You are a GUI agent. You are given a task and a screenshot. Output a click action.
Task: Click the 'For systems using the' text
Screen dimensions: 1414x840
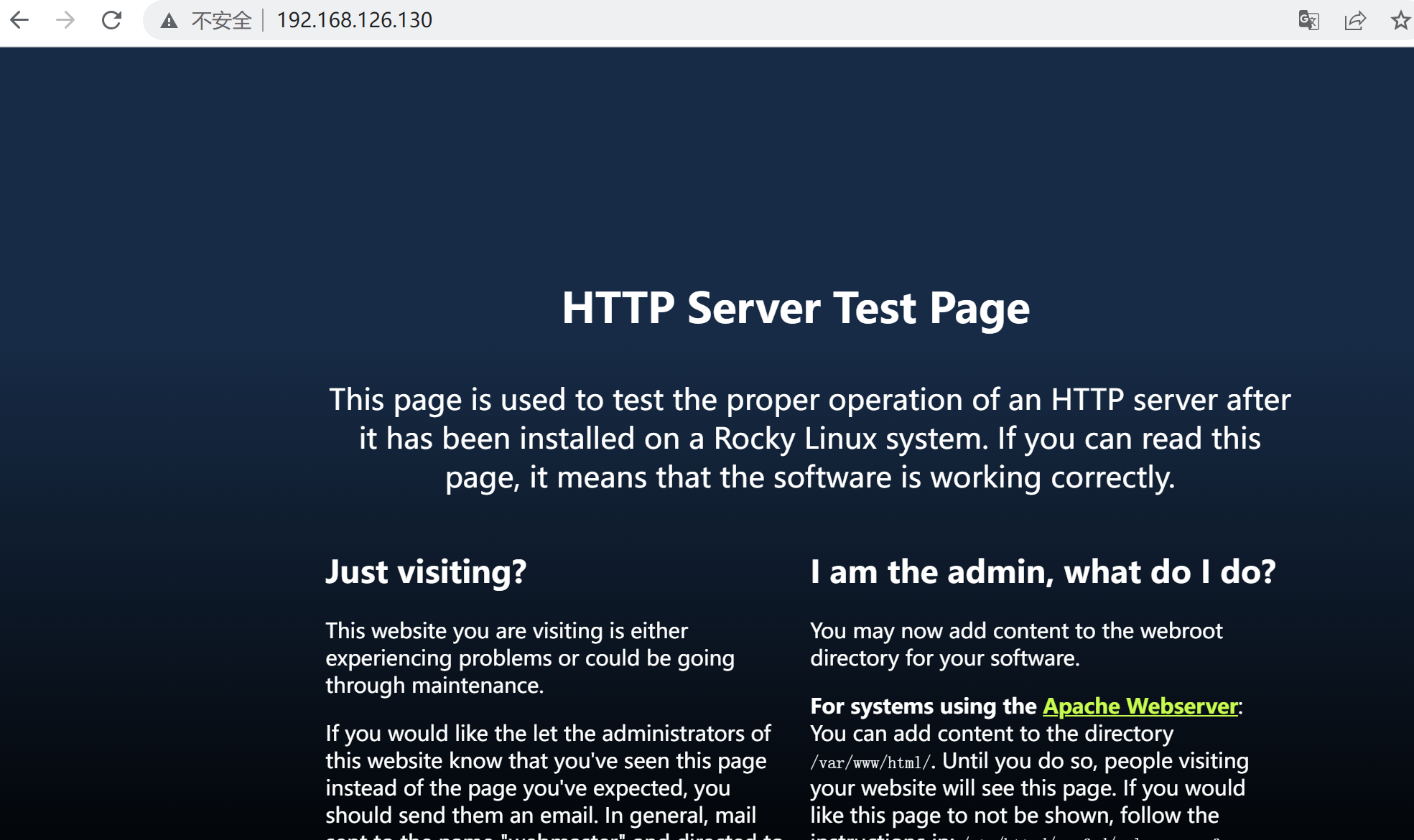click(924, 706)
